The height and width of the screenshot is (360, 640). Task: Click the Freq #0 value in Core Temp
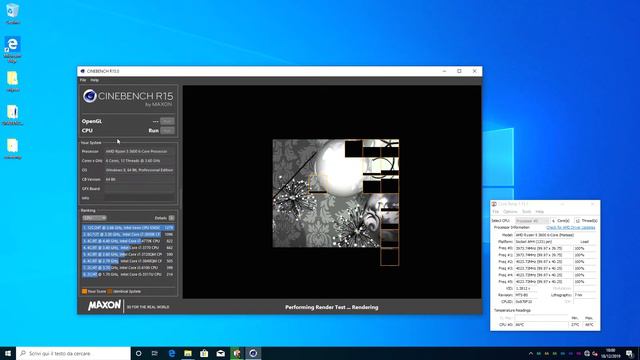[x=543, y=248]
